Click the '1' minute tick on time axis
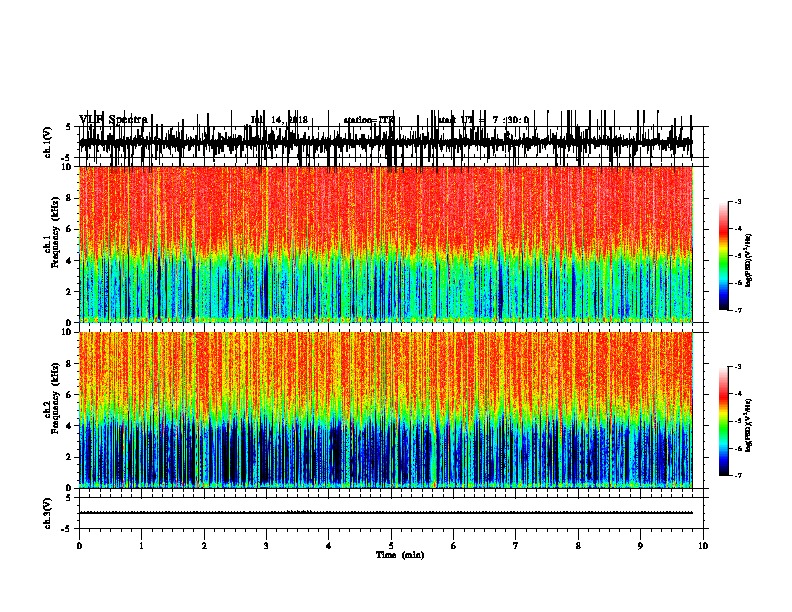This screenshot has width=792, height=612. tap(141, 546)
